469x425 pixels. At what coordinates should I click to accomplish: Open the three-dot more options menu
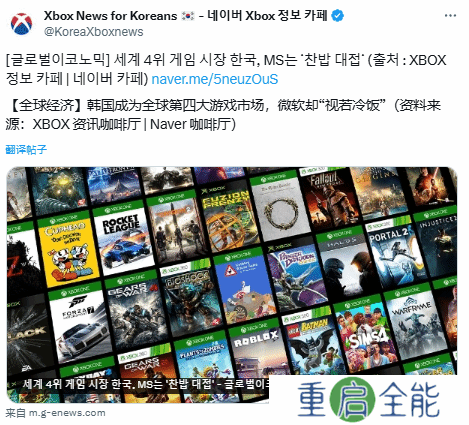pos(450,16)
